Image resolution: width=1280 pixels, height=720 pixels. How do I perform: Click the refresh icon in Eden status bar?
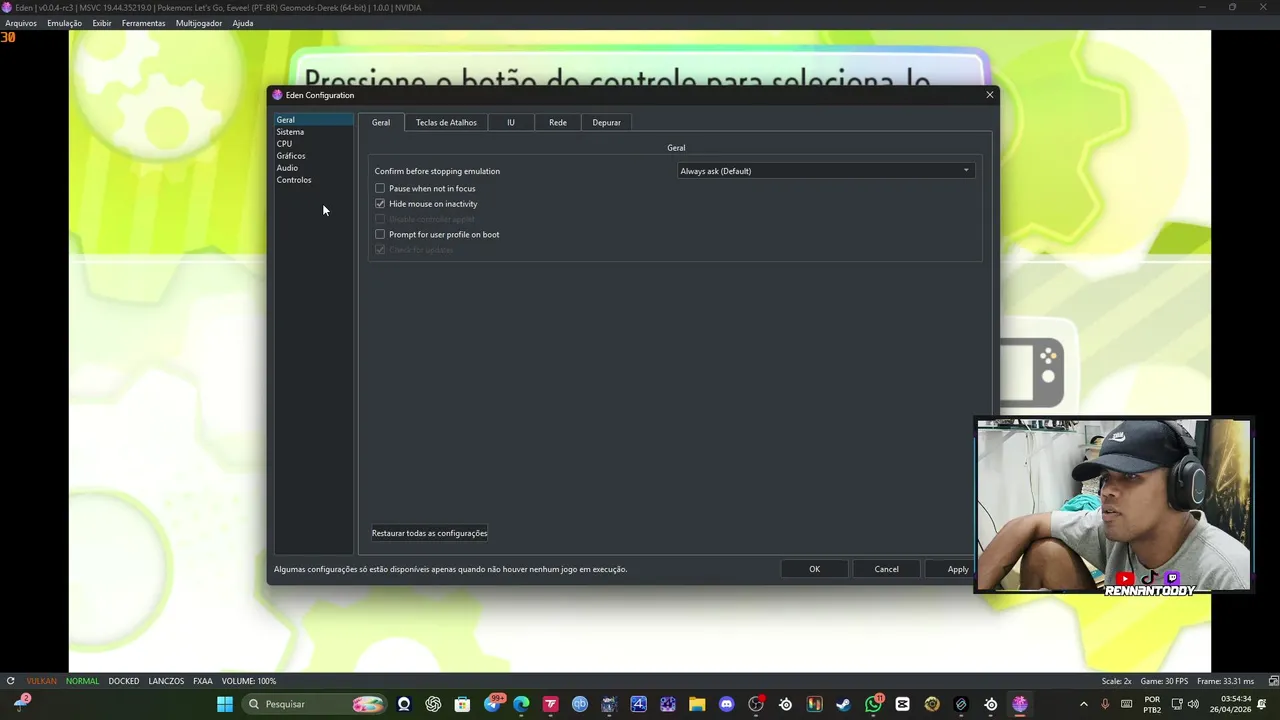coord(10,681)
